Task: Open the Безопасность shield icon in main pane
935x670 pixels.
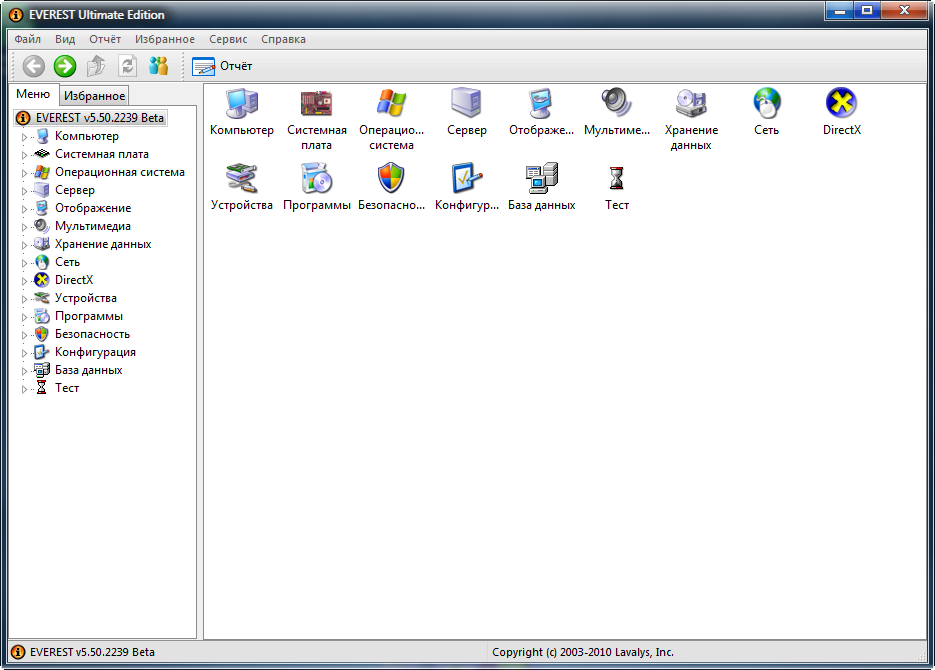Action: pyautogui.click(x=391, y=178)
